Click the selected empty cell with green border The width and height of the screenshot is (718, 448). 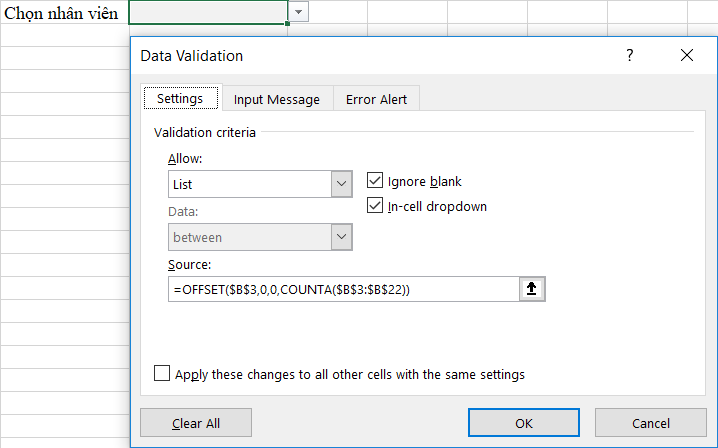coord(208,12)
